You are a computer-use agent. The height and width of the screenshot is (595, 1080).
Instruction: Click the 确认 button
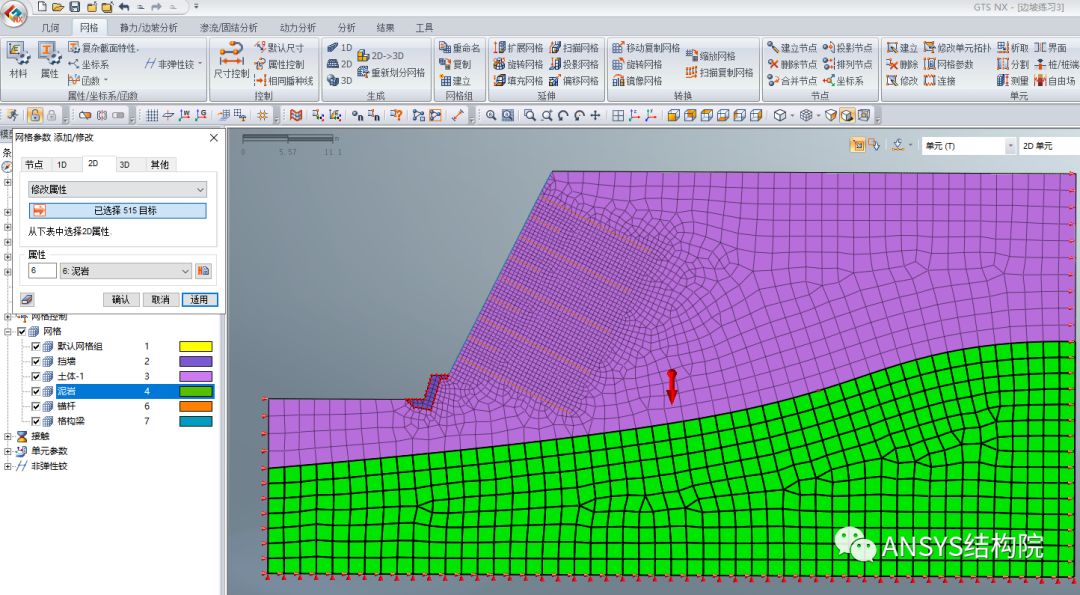(121, 300)
